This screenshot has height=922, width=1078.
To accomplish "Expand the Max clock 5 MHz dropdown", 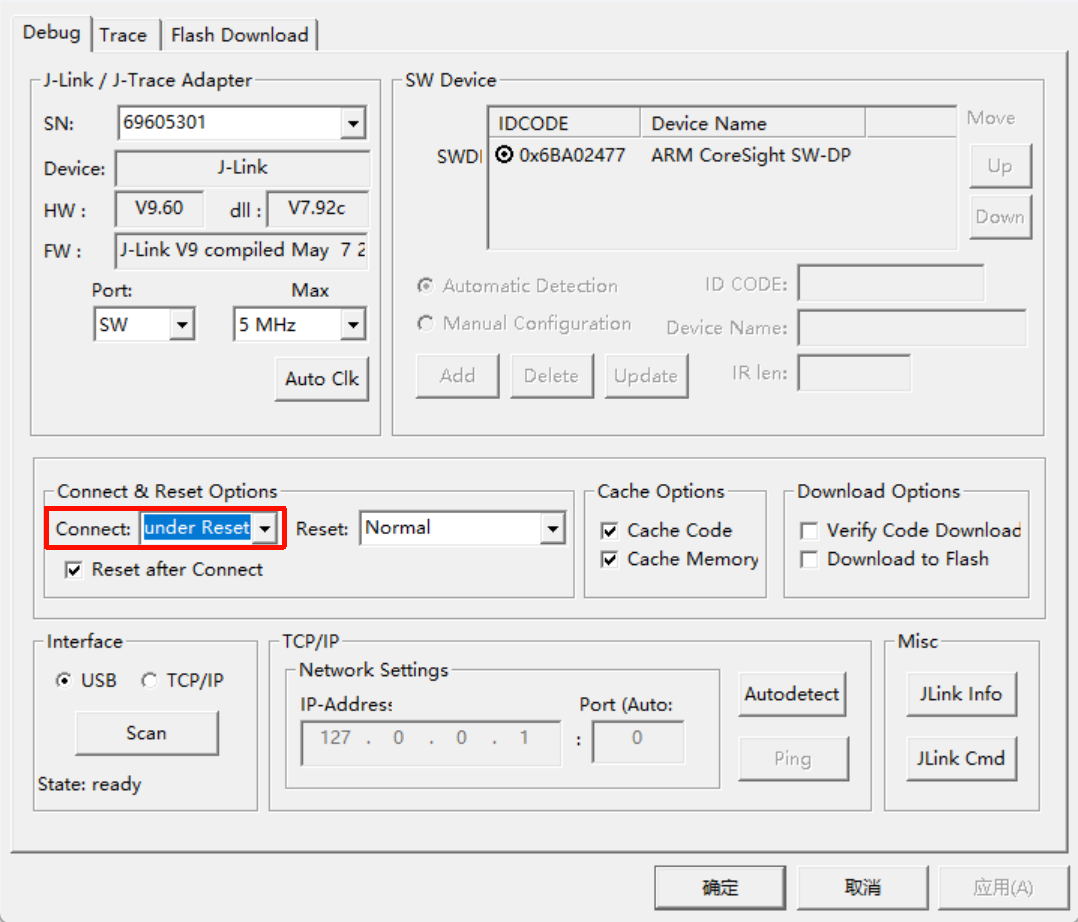I will (x=352, y=325).
